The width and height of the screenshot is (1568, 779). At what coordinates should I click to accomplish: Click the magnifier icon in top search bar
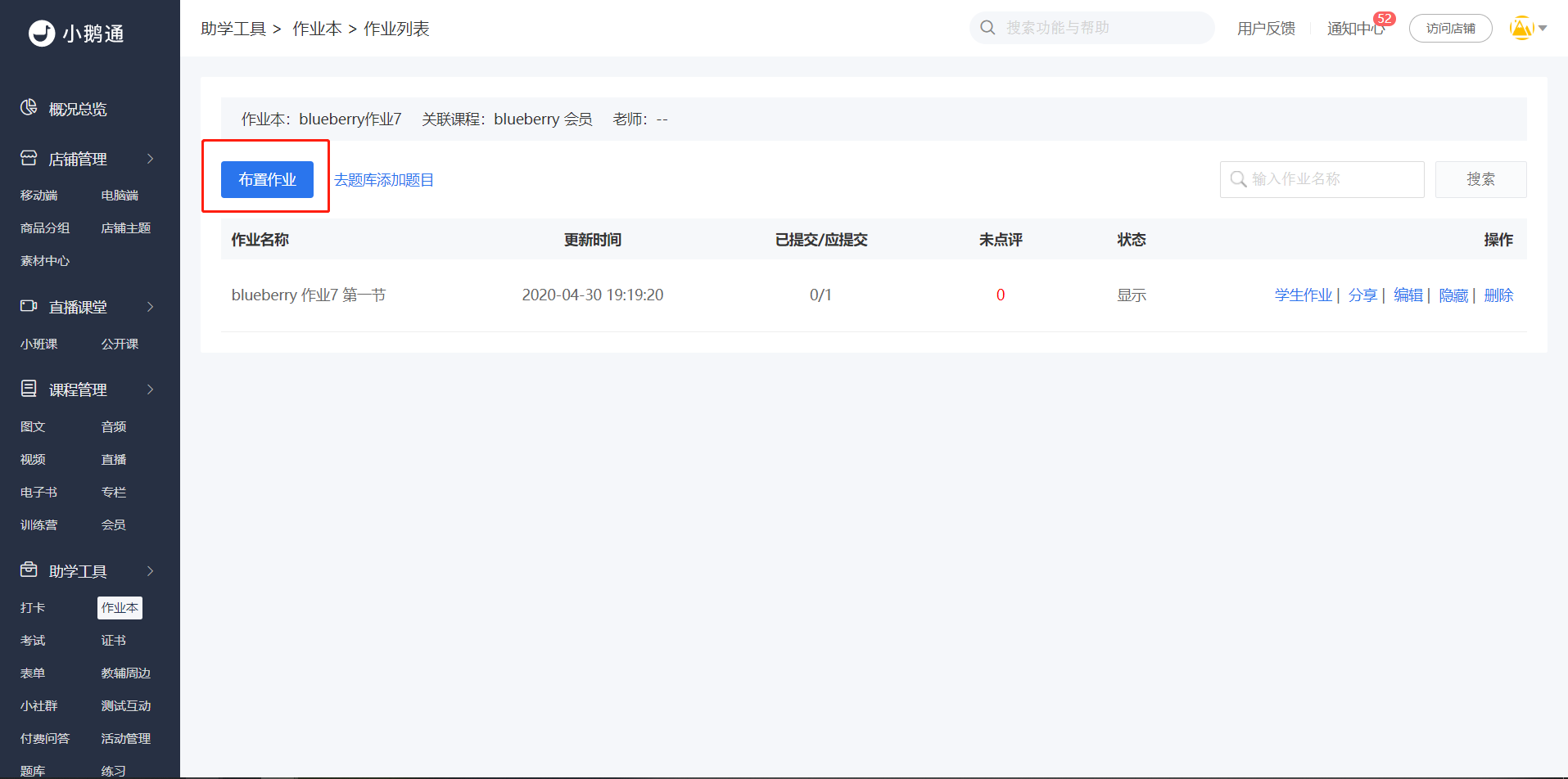point(988,28)
